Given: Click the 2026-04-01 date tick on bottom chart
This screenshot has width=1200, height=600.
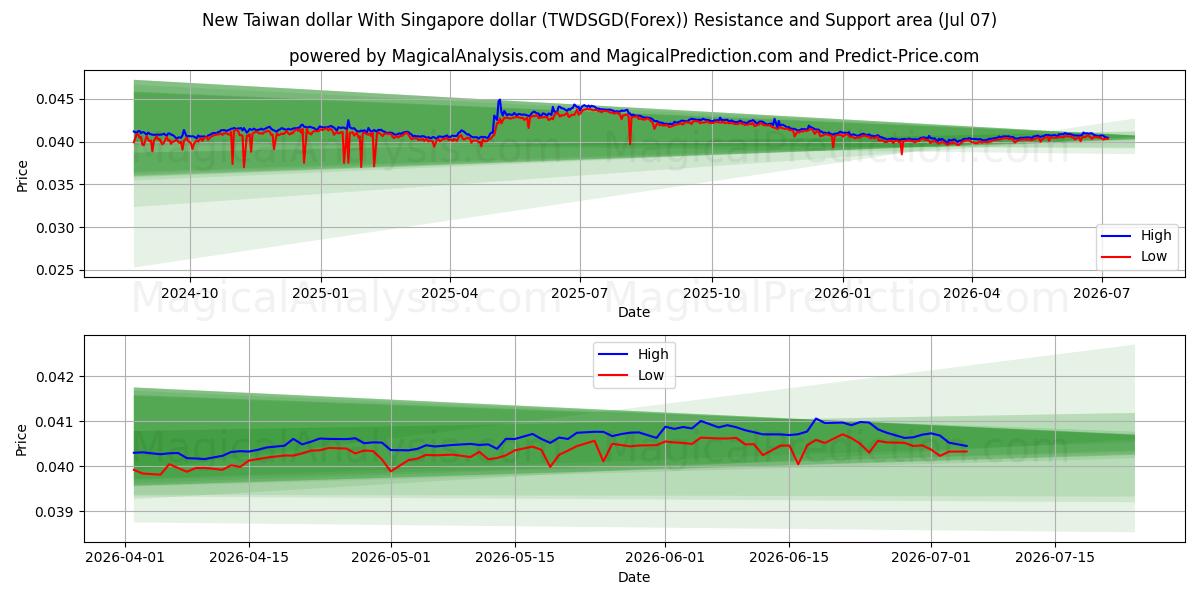Looking at the screenshot, I should coord(125,558).
